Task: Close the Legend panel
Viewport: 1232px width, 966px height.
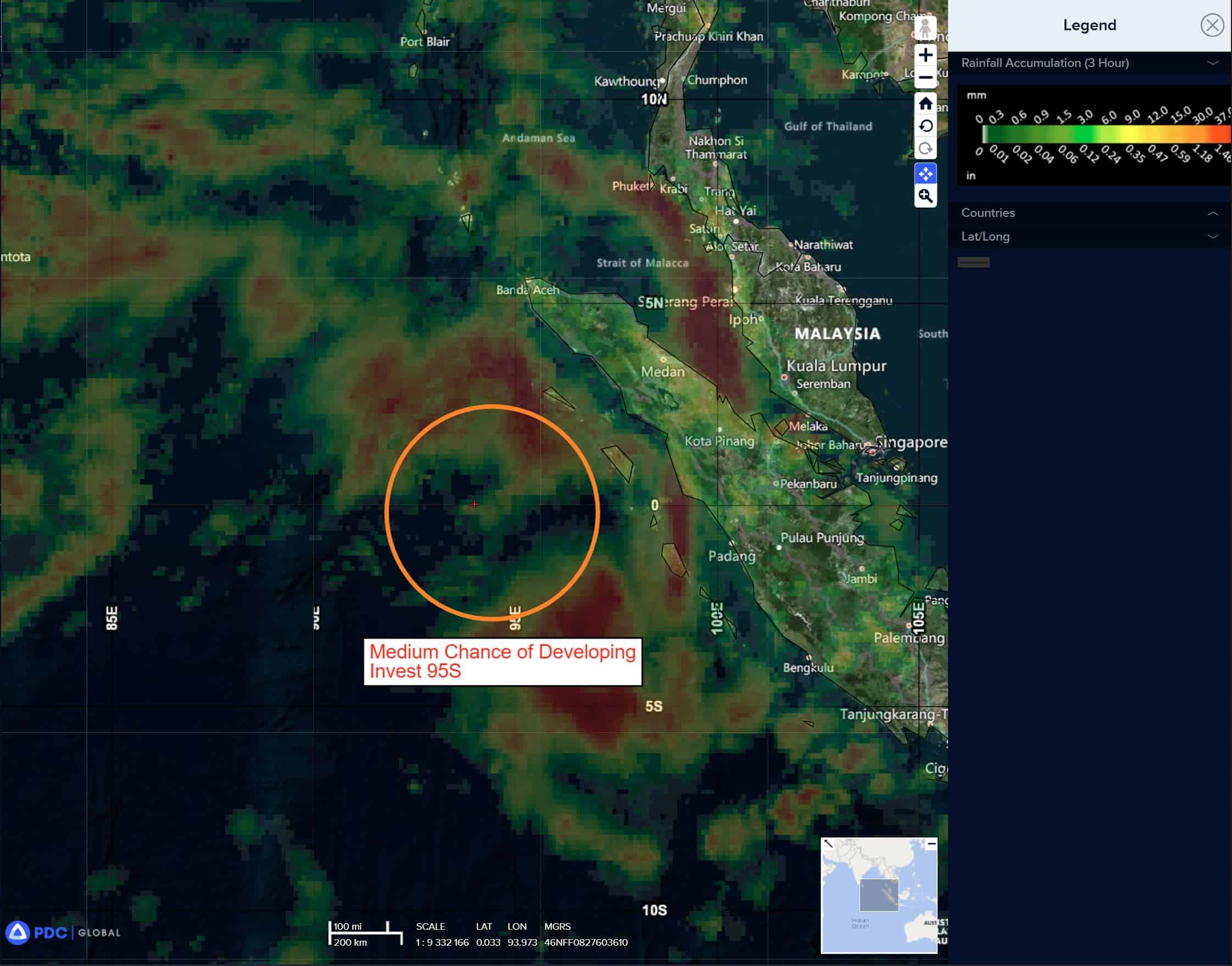Action: tap(1212, 25)
